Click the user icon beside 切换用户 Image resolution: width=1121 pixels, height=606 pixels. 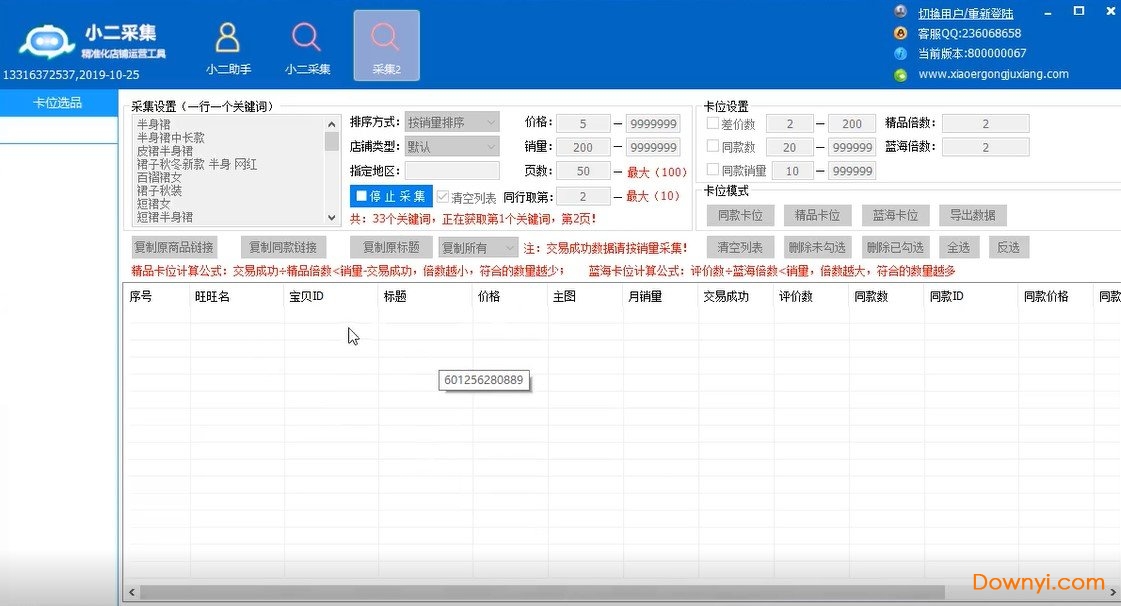(900, 13)
